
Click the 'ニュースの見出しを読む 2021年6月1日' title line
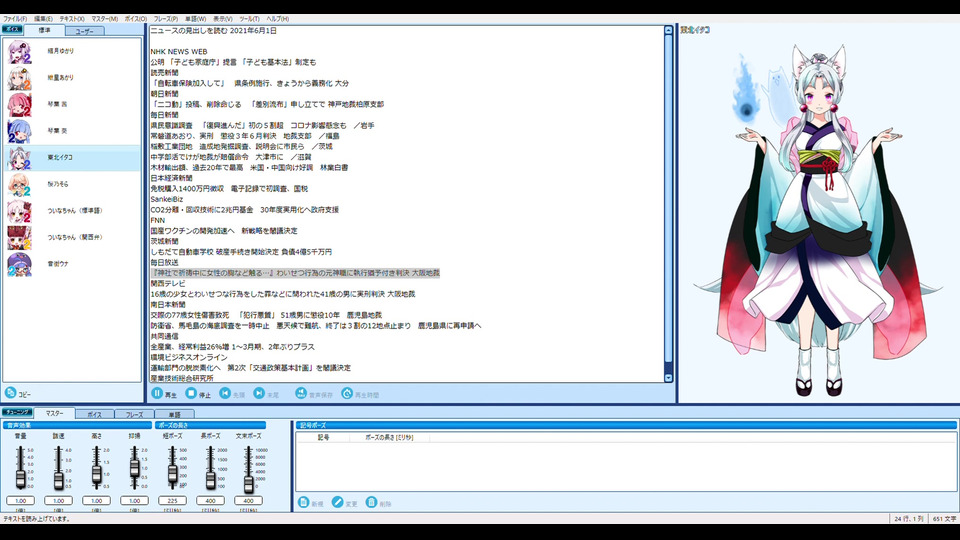tap(214, 31)
